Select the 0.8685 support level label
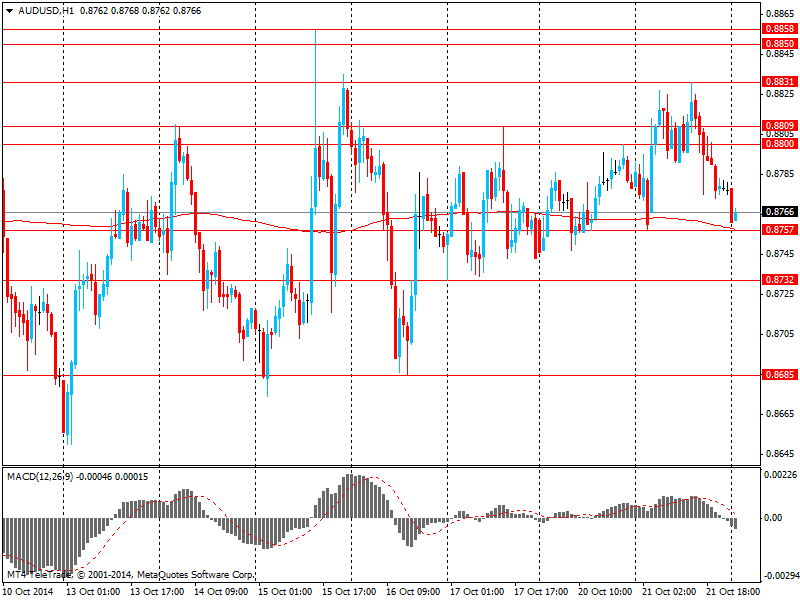800x600 pixels. click(779, 375)
